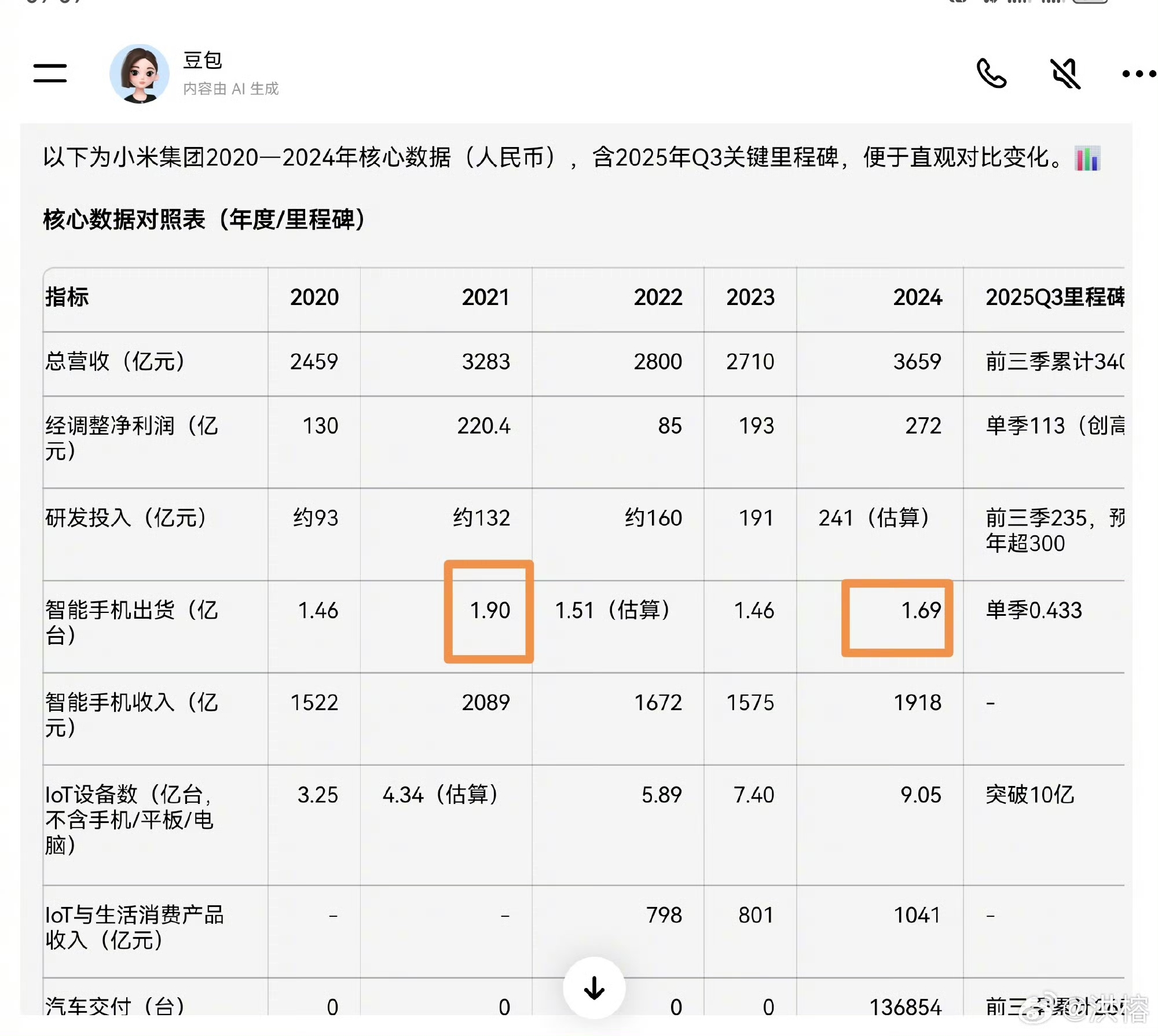Start a voice call with 豆包

point(991,74)
